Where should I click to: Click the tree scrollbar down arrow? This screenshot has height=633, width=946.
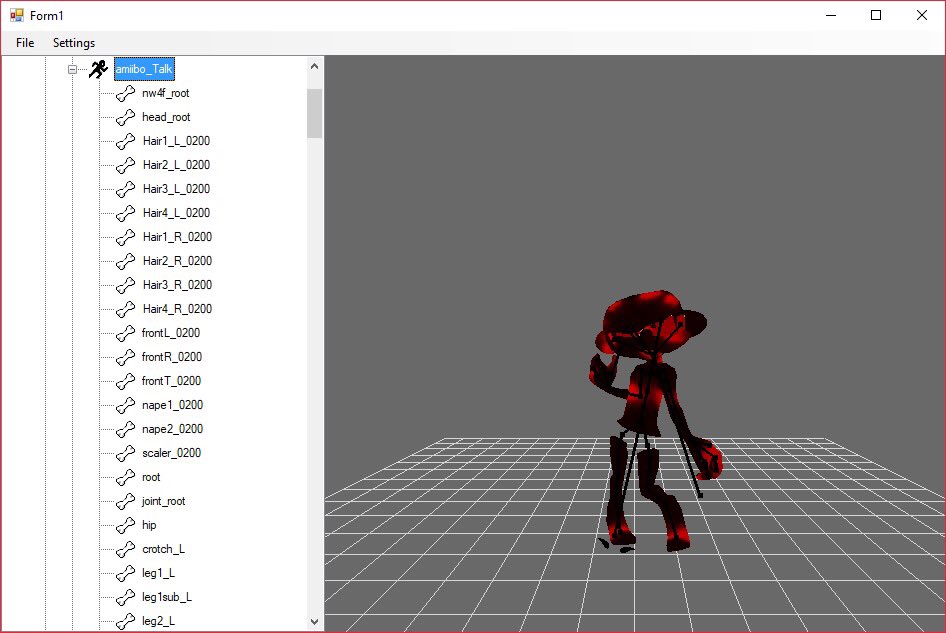314,622
